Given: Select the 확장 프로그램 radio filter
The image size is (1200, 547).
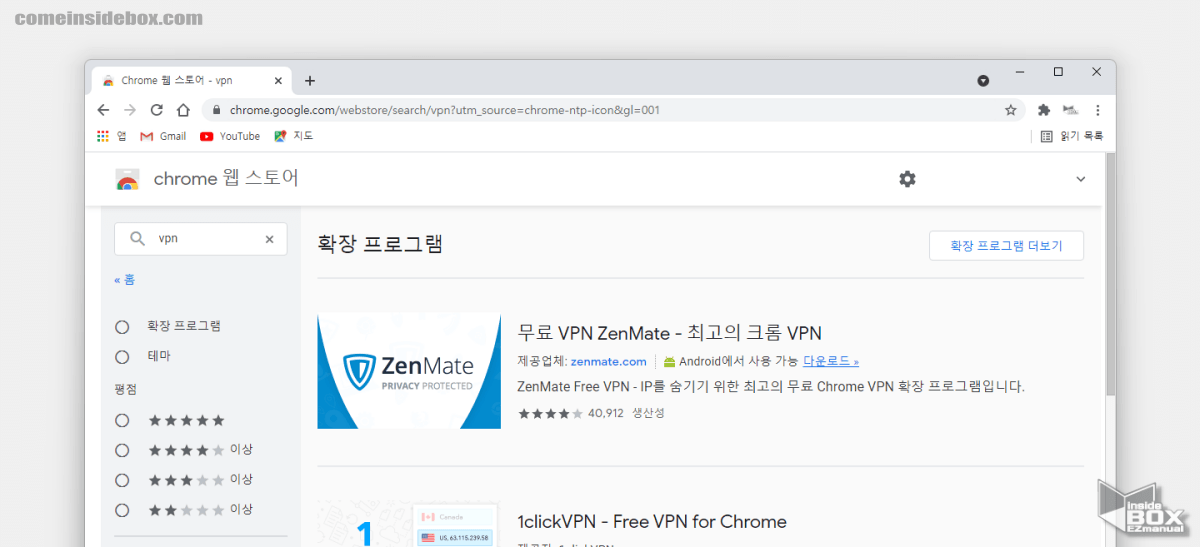Looking at the screenshot, I should pos(122,326).
